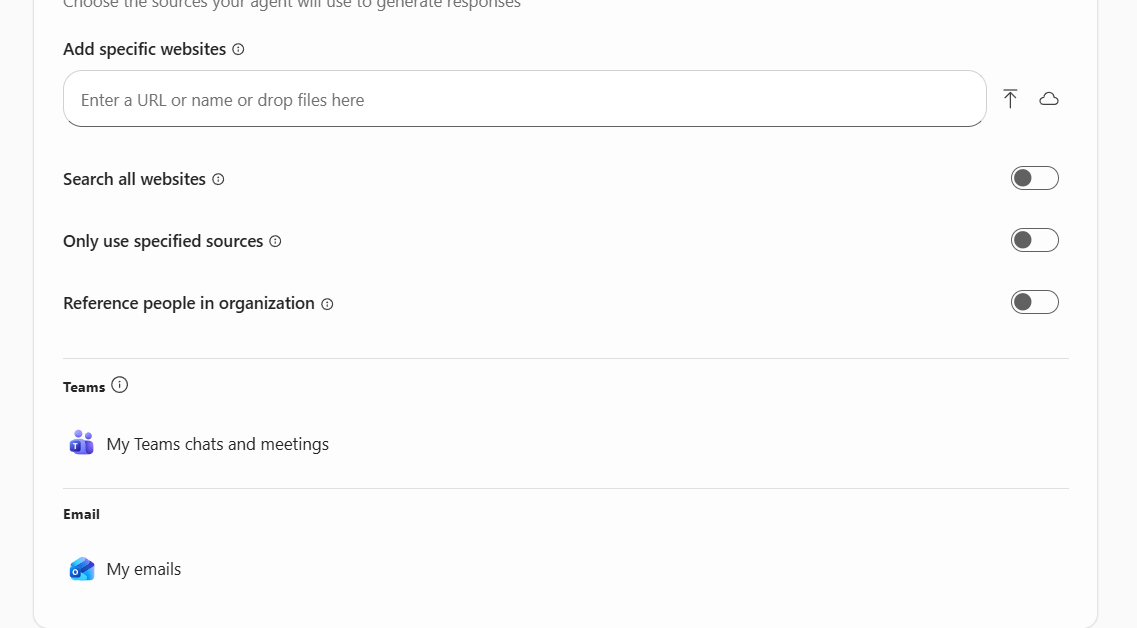Click the Search all websites label text

[x=134, y=179]
